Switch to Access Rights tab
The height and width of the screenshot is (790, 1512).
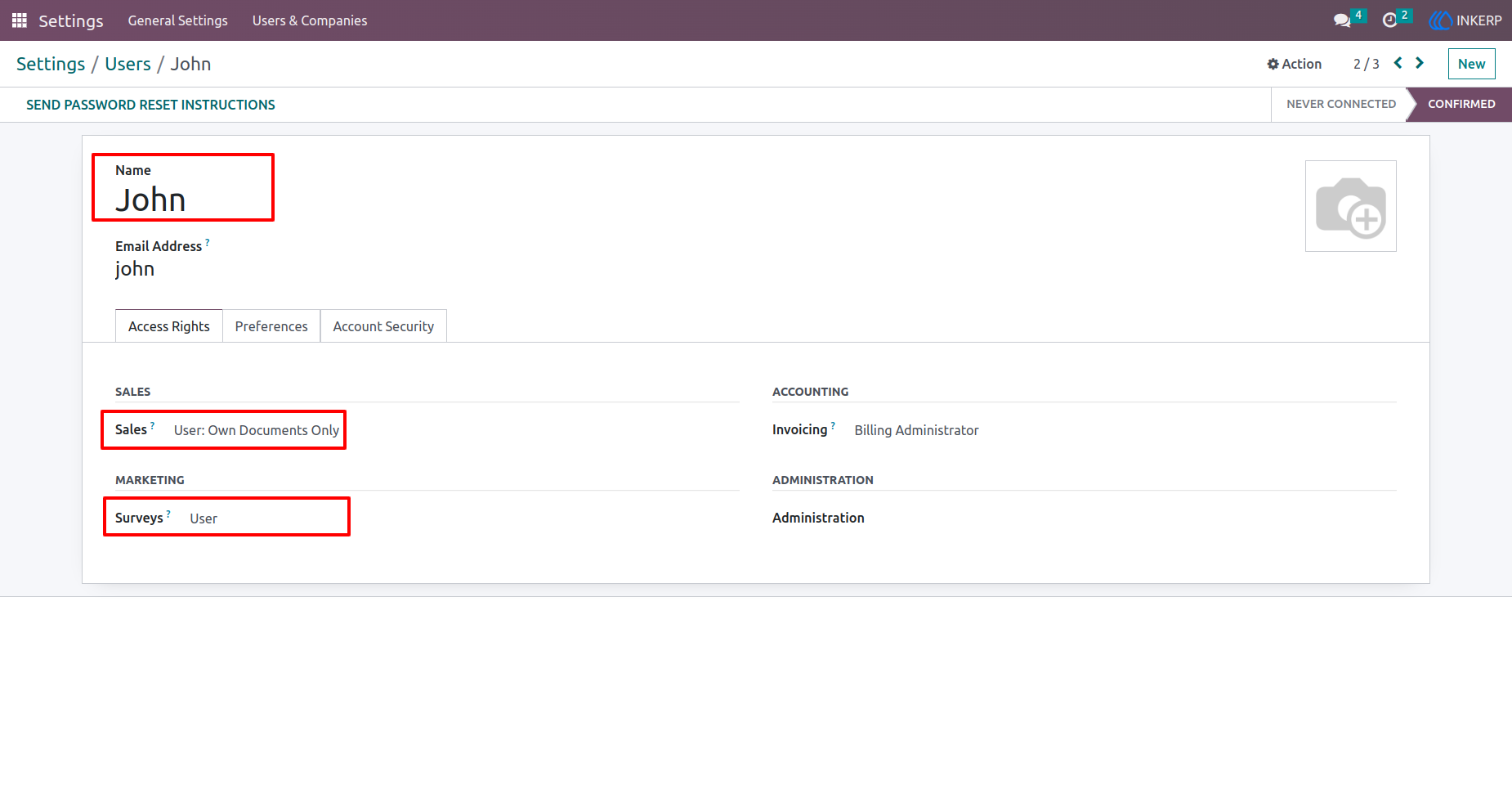coord(168,326)
